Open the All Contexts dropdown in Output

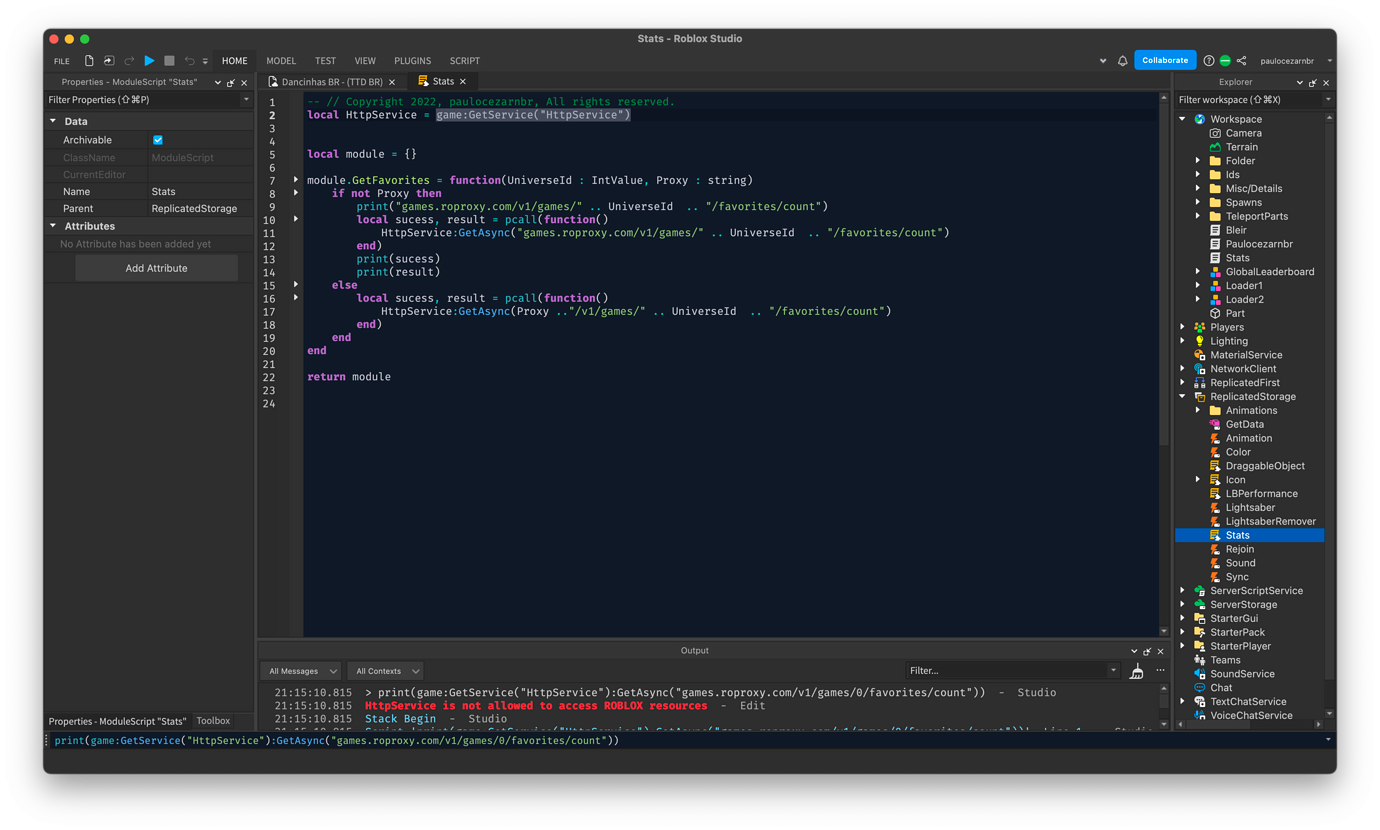(x=385, y=671)
